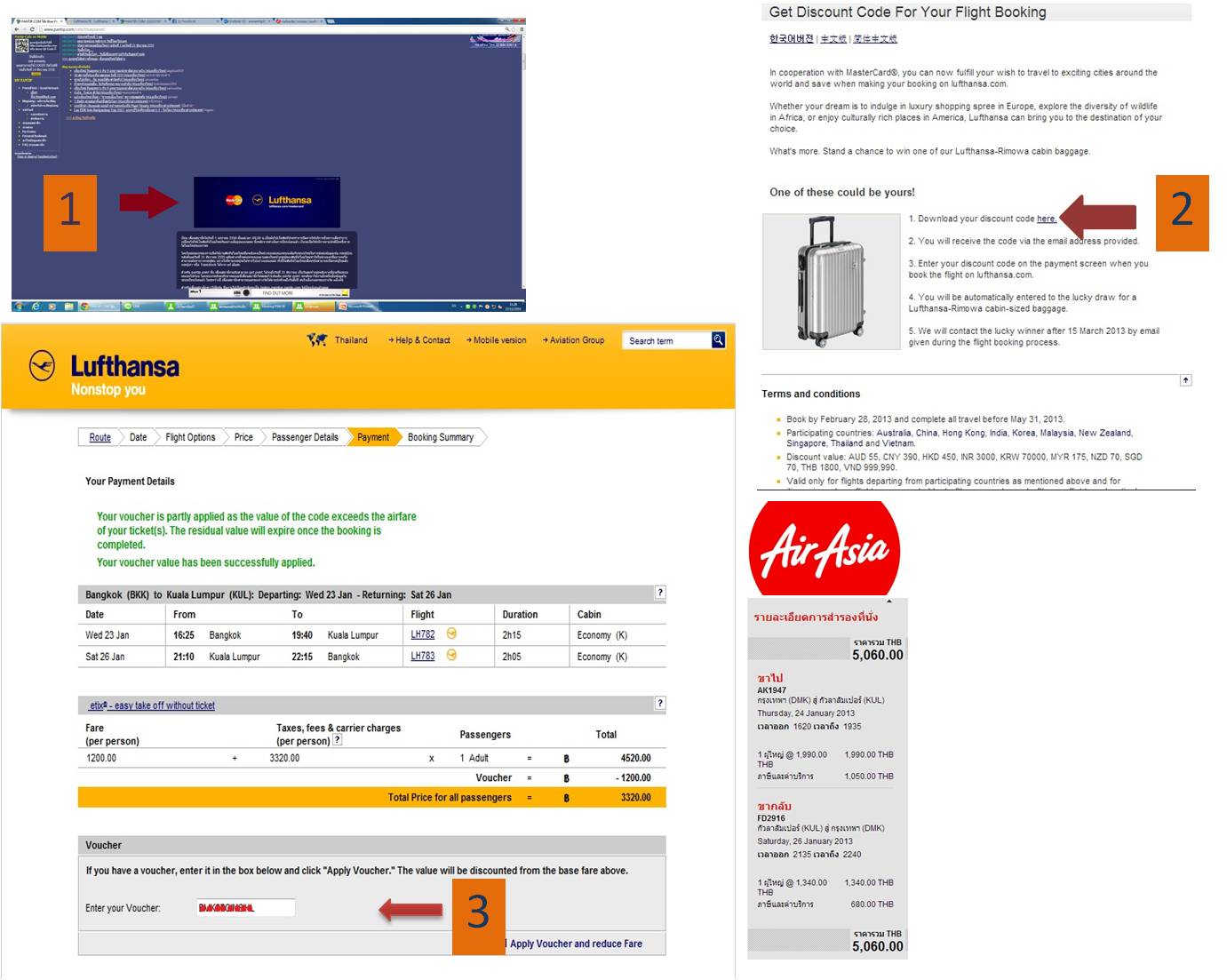Image resolution: width=1227 pixels, height=980 pixels.
Task: Select the Price step
Action: tap(243, 437)
